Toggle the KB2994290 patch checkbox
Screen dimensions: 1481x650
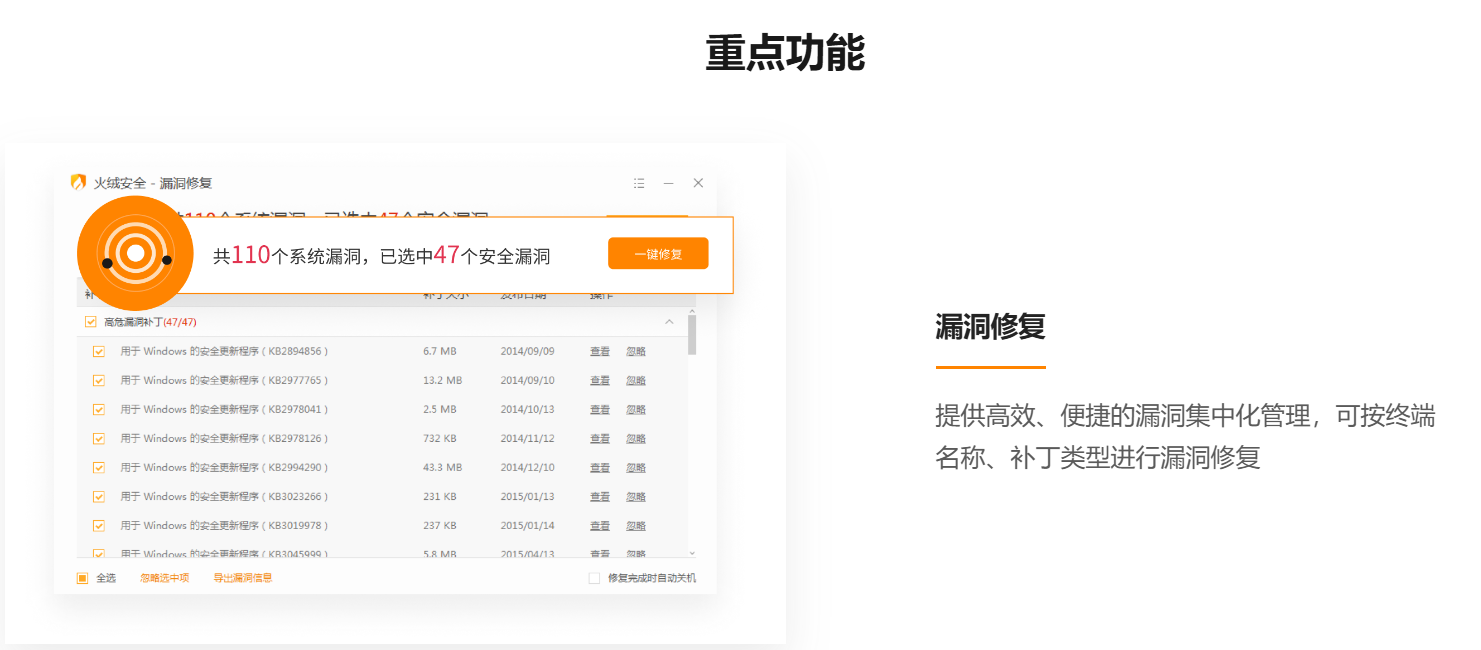pyautogui.click(x=99, y=468)
